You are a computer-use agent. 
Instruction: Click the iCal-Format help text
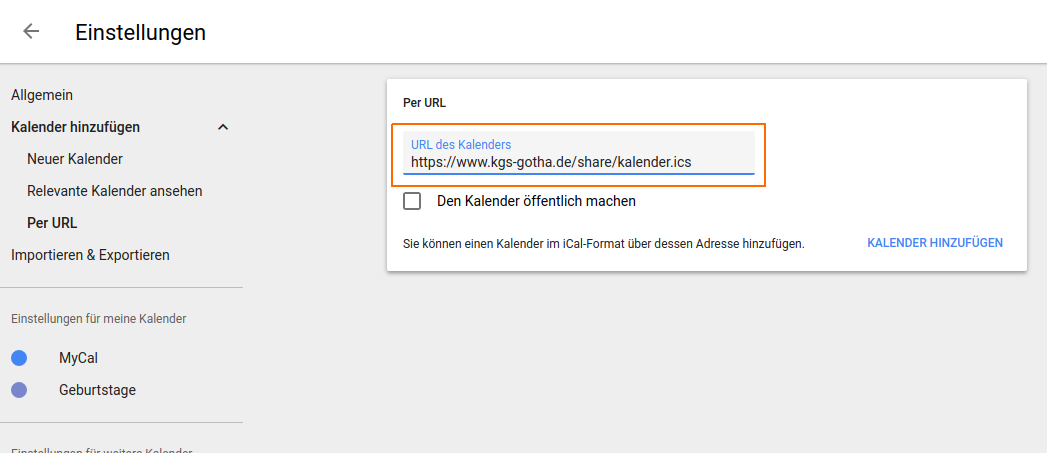tap(603, 243)
